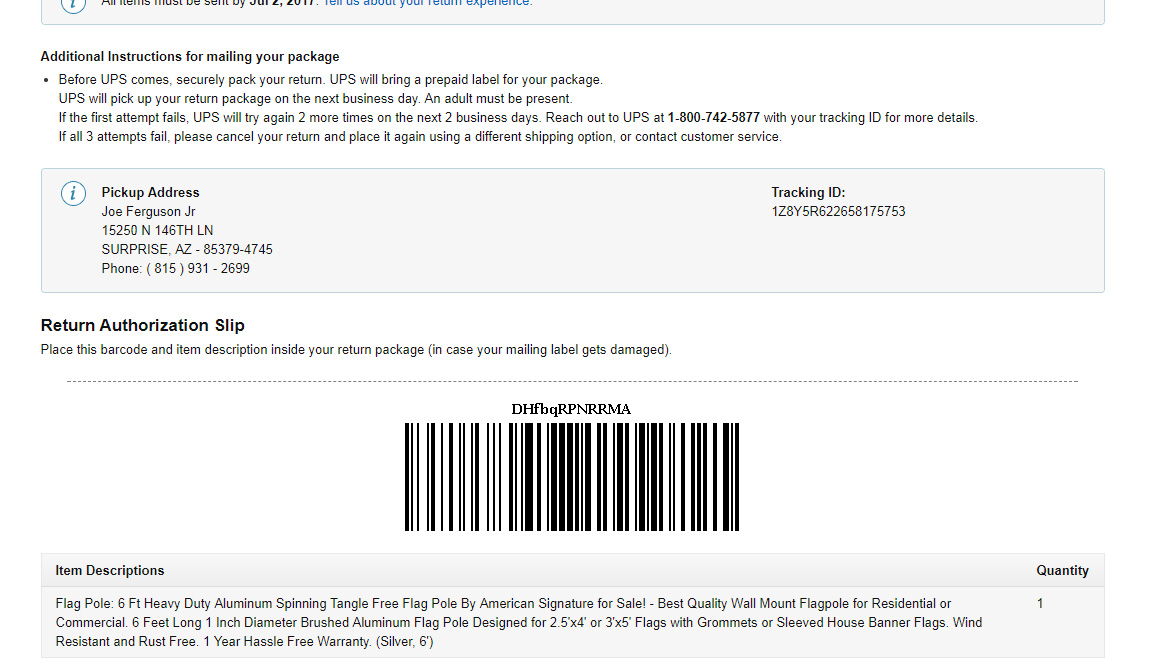This screenshot has height=670, width=1161.
Task: Click the Flag Pole item description text
Action: [x=519, y=623]
